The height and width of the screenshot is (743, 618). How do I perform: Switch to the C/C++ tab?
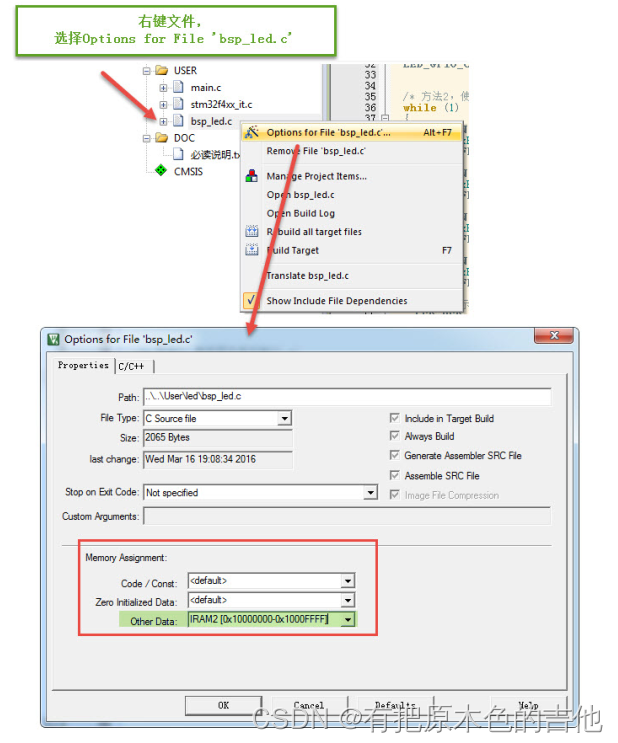(135, 366)
